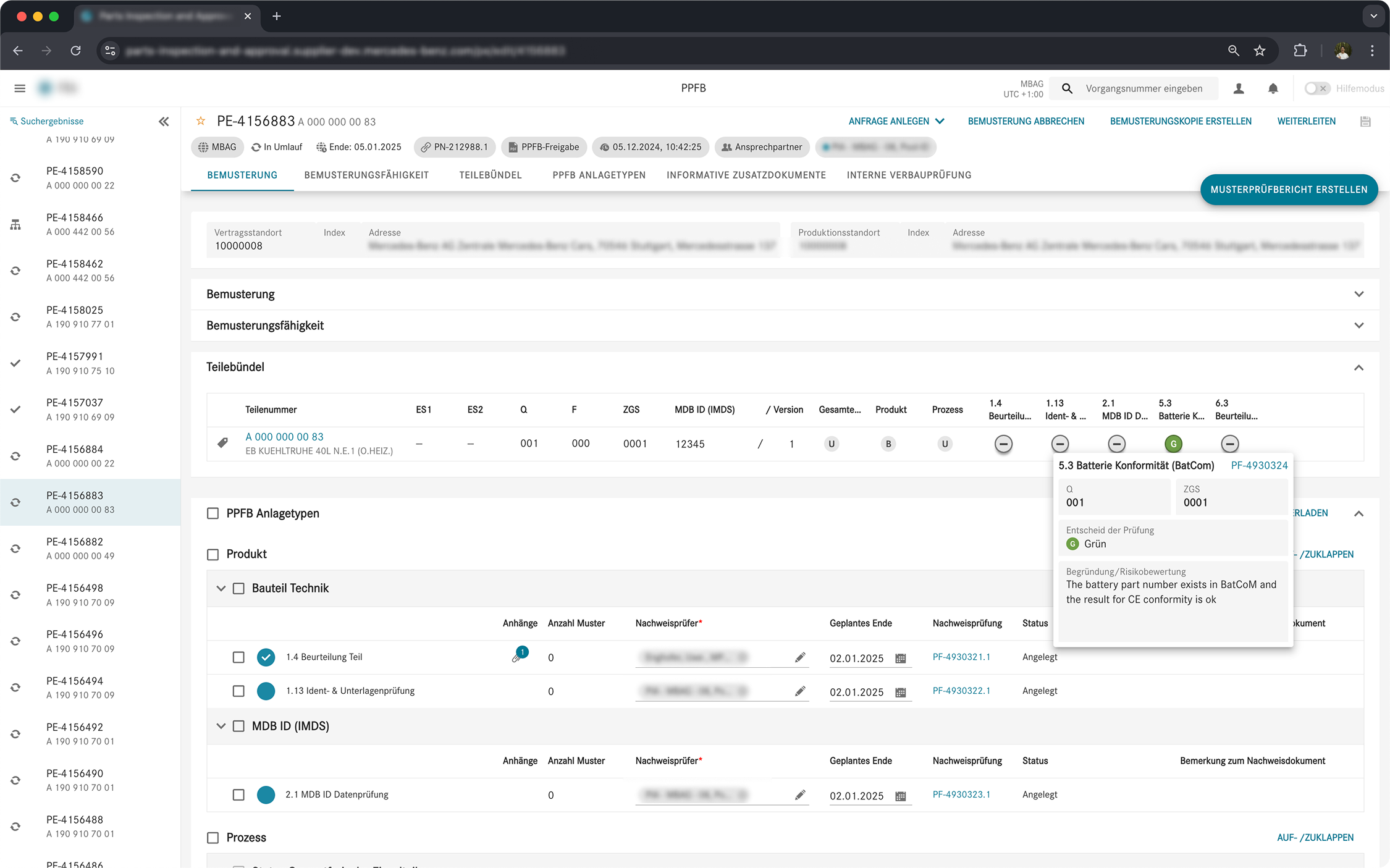The height and width of the screenshot is (868, 1390).
Task: Open the Anfrage anlegen dropdown
Action: pos(896,121)
